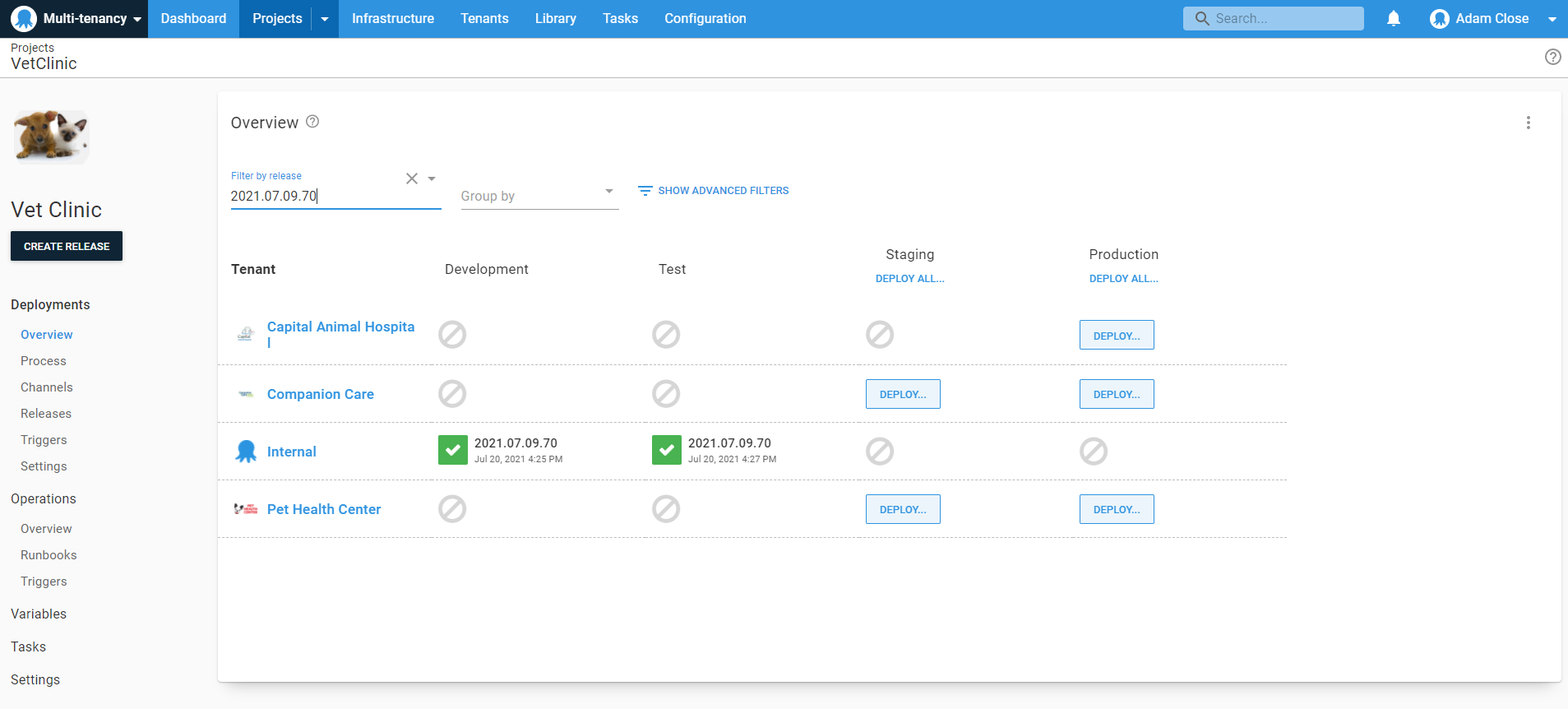
Task: Show advanced filters
Action: click(x=713, y=191)
